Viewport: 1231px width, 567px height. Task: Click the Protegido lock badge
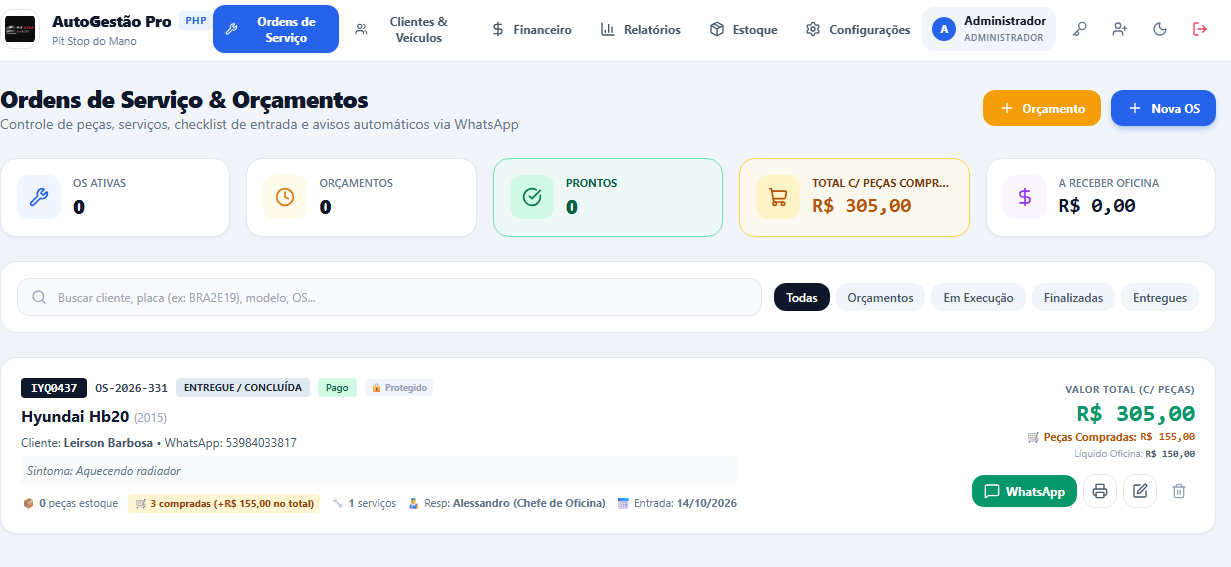399,388
